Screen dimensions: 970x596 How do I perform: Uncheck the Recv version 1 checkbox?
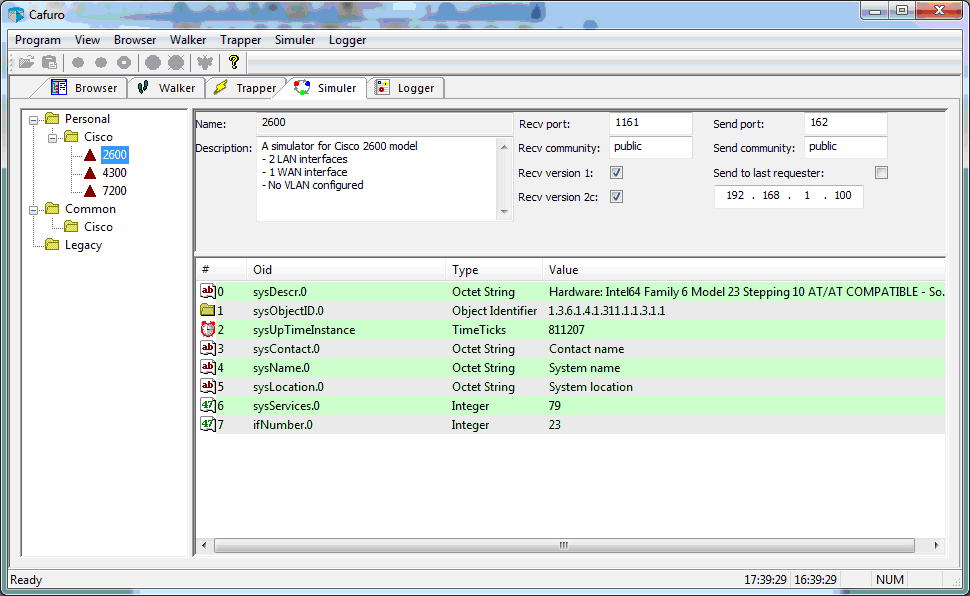[x=617, y=173]
